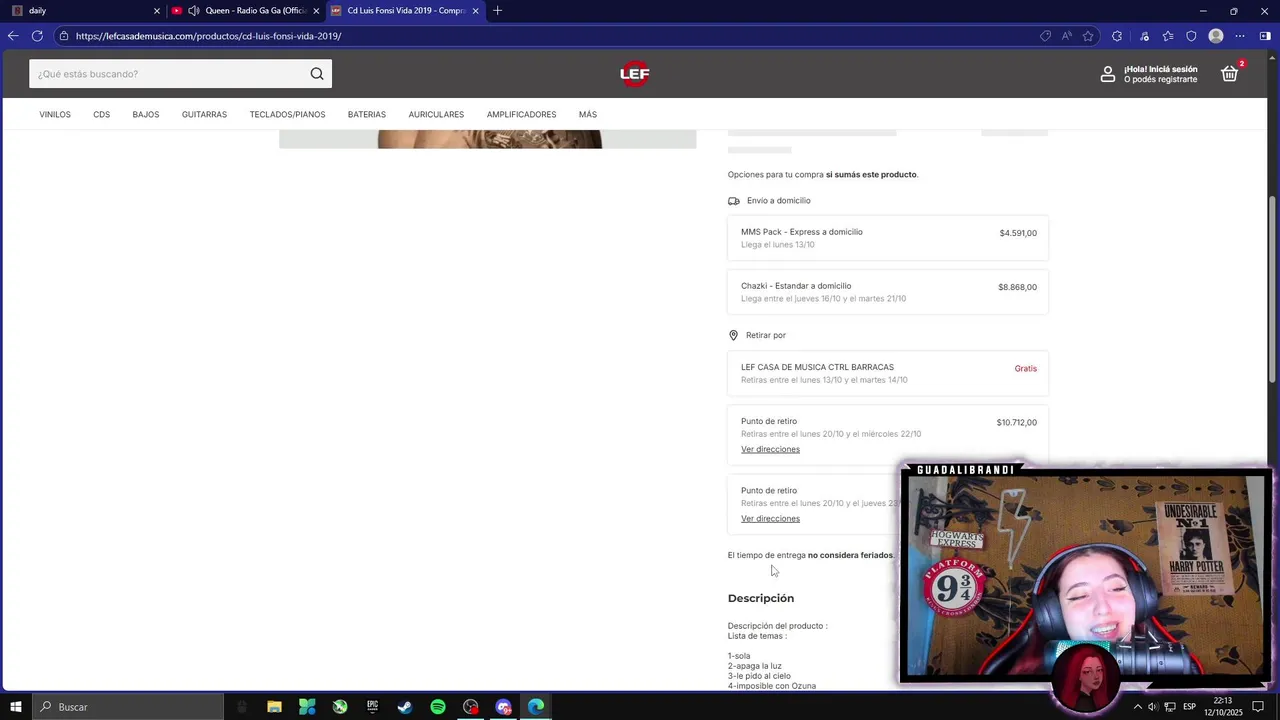Screen dimensions: 1280x720
Task: Close the 'daily' tab
Action: tap(156, 11)
